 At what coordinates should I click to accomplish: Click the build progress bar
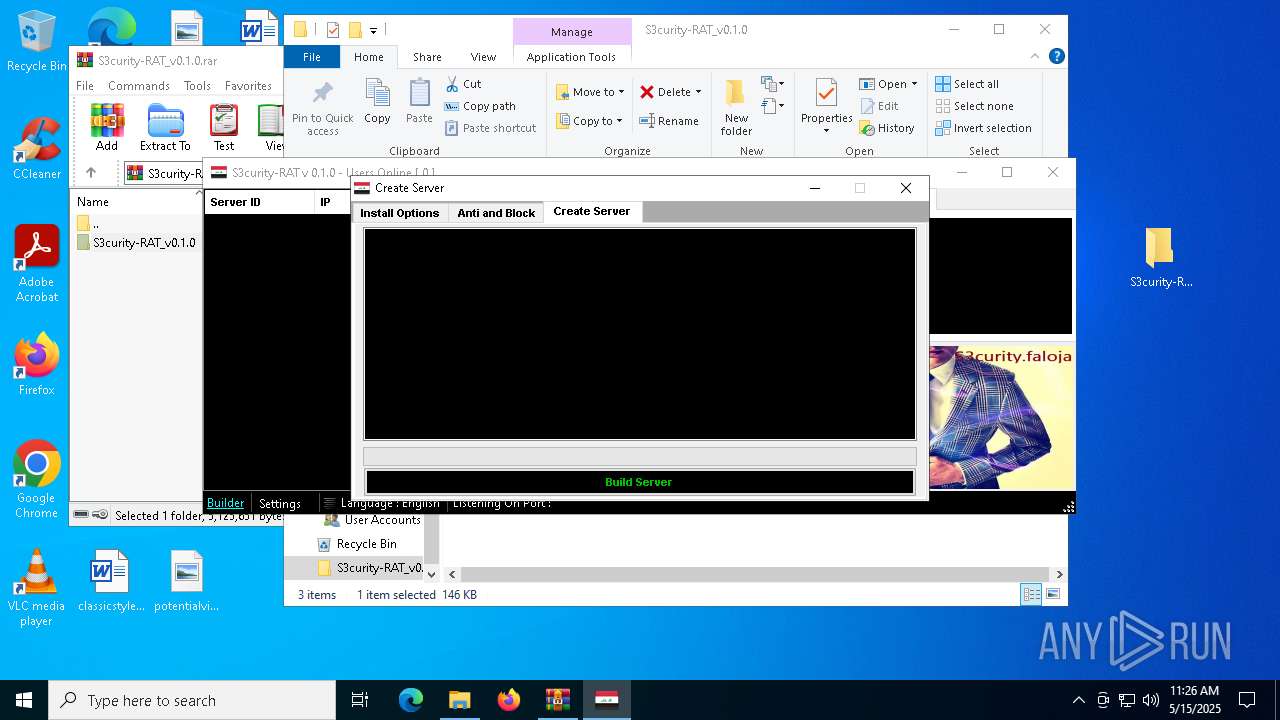[639, 456]
